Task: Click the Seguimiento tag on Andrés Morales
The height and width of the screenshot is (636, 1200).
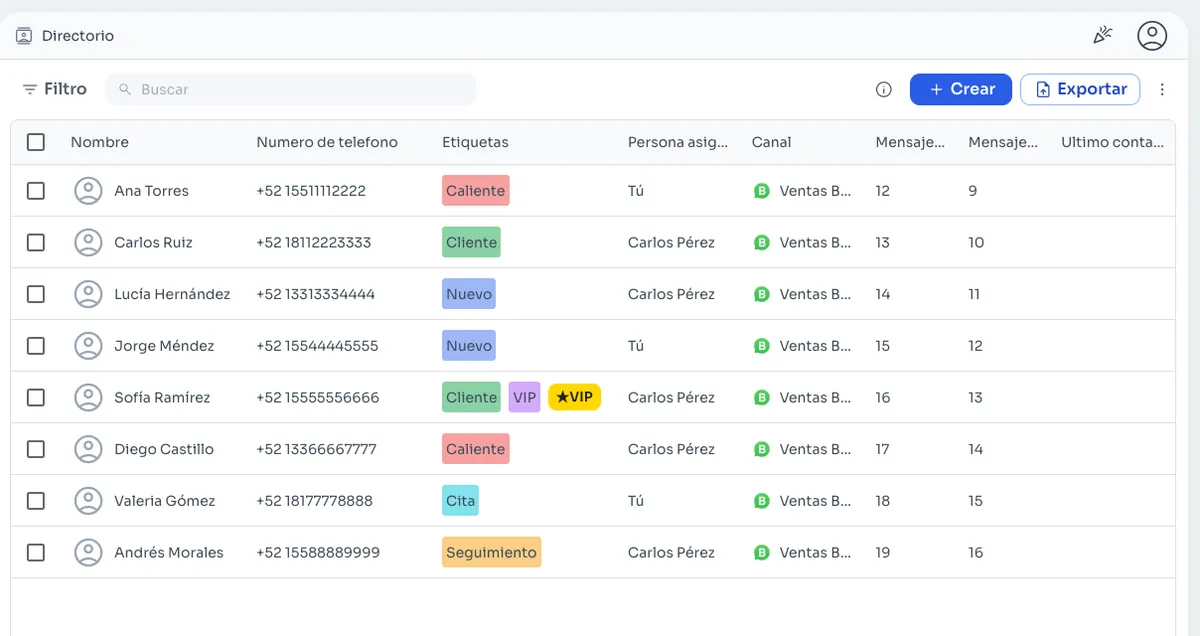Action: click(x=492, y=552)
